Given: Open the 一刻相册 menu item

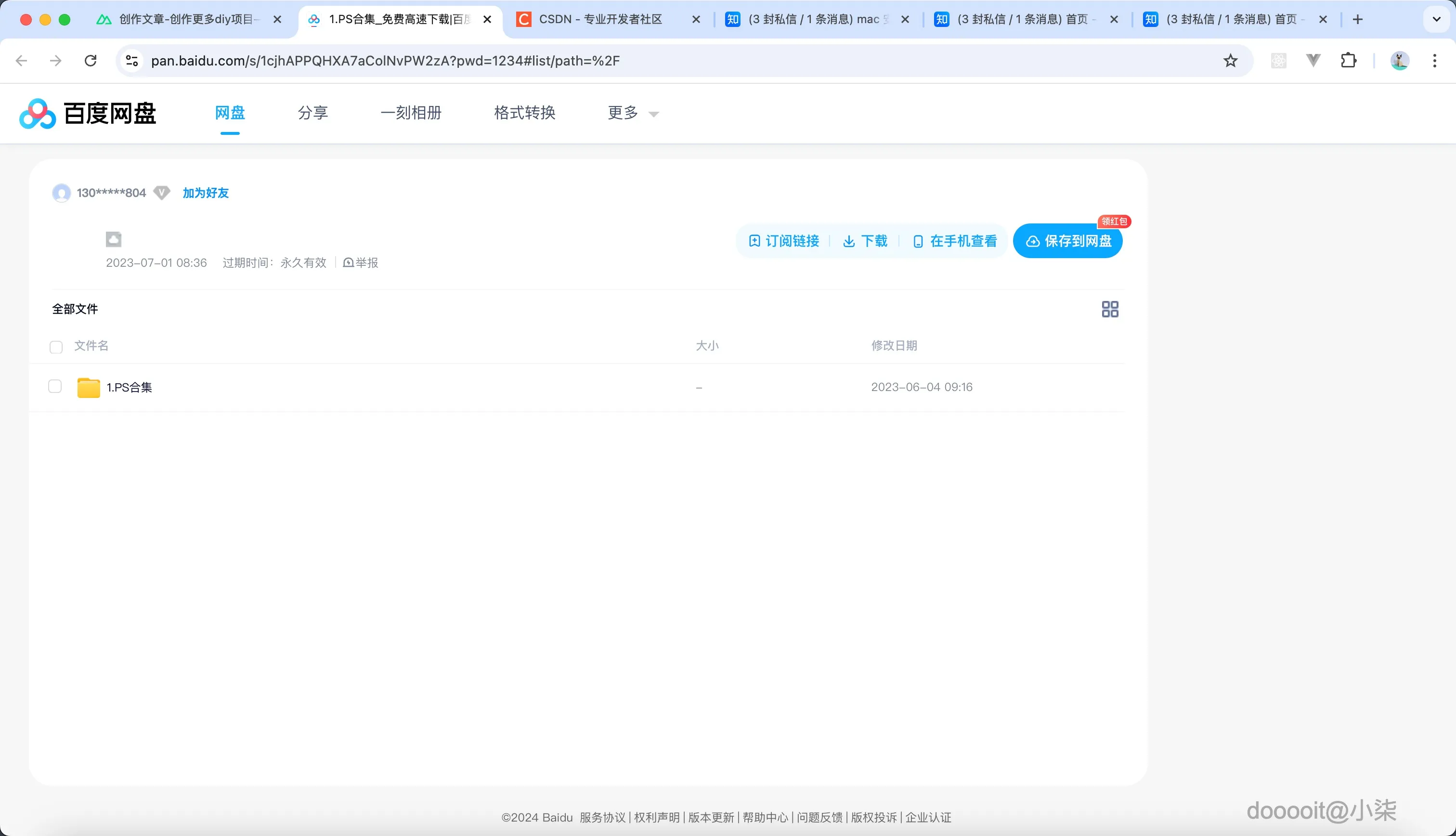Looking at the screenshot, I should [410, 113].
